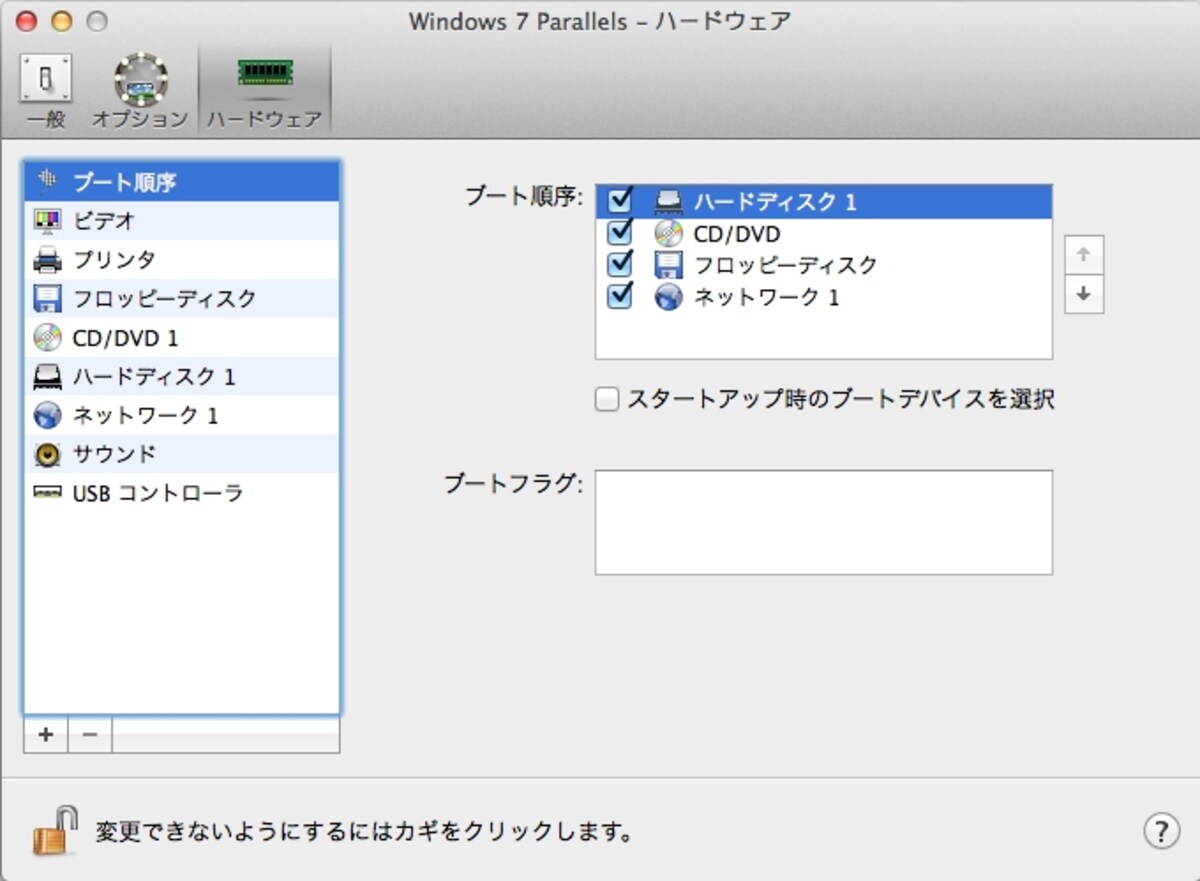The width and height of the screenshot is (1200, 881).
Task: Move selected boot device up with arrow
Action: coord(1084,255)
